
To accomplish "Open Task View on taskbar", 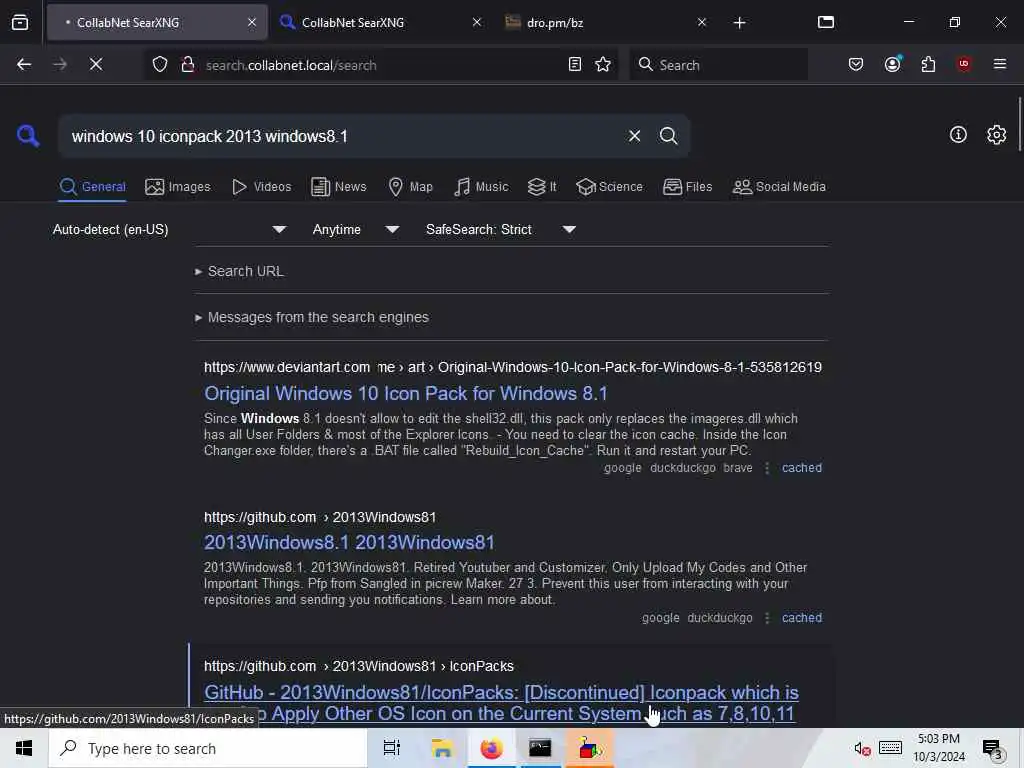I will coord(391,748).
